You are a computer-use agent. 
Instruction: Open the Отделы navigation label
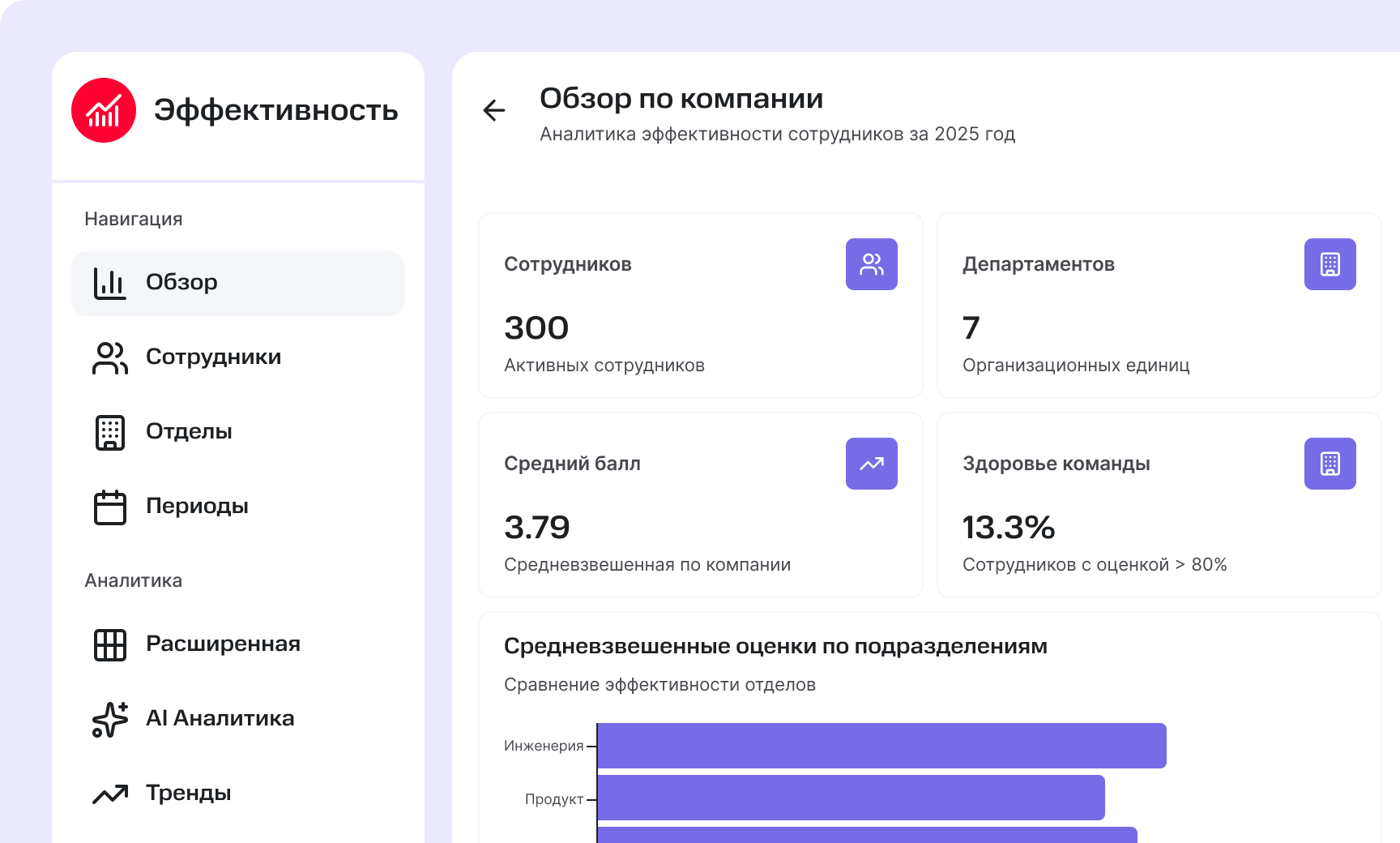(x=189, y=432)
